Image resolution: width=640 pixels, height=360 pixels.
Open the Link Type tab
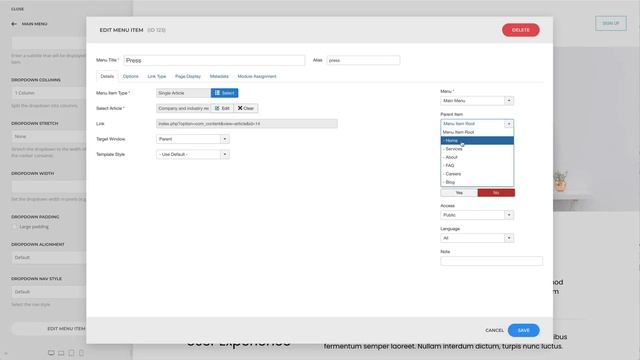(x=157, y=76)
